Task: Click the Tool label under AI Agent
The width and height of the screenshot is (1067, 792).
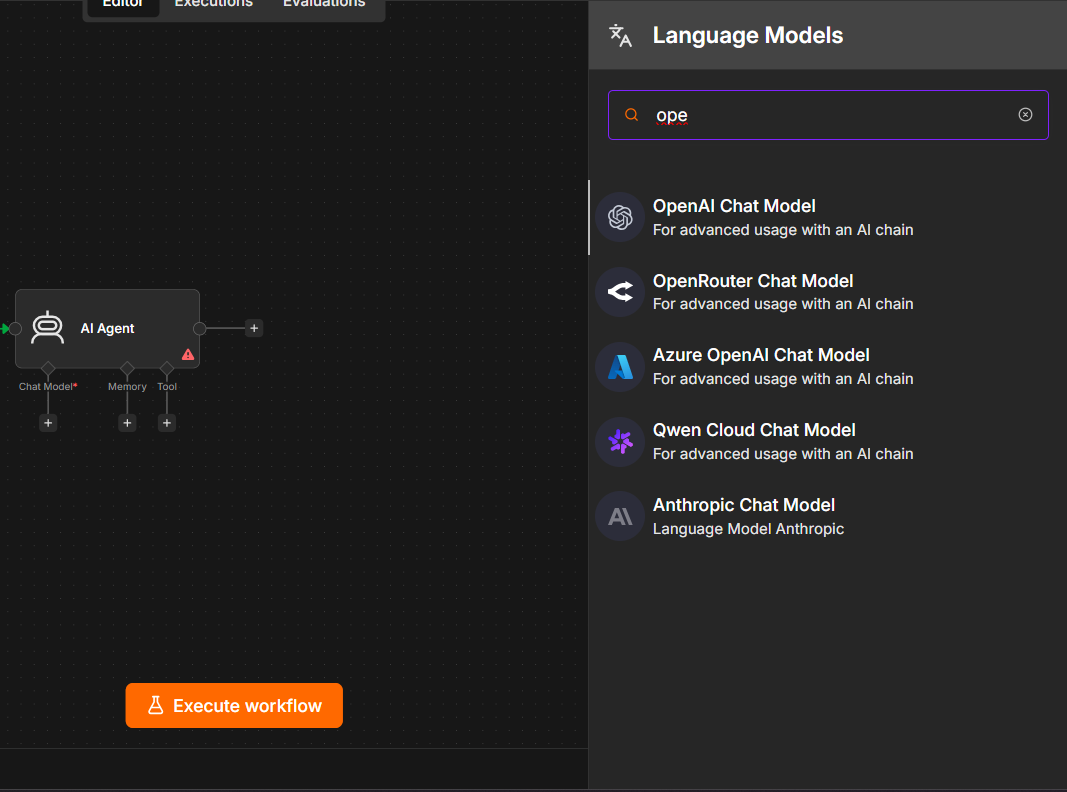Action: (x=167, y=386)
